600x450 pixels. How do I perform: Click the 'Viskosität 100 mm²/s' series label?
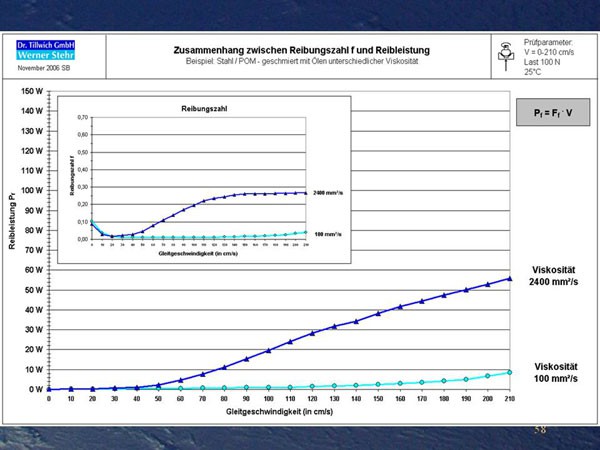(x=556, y=372)
